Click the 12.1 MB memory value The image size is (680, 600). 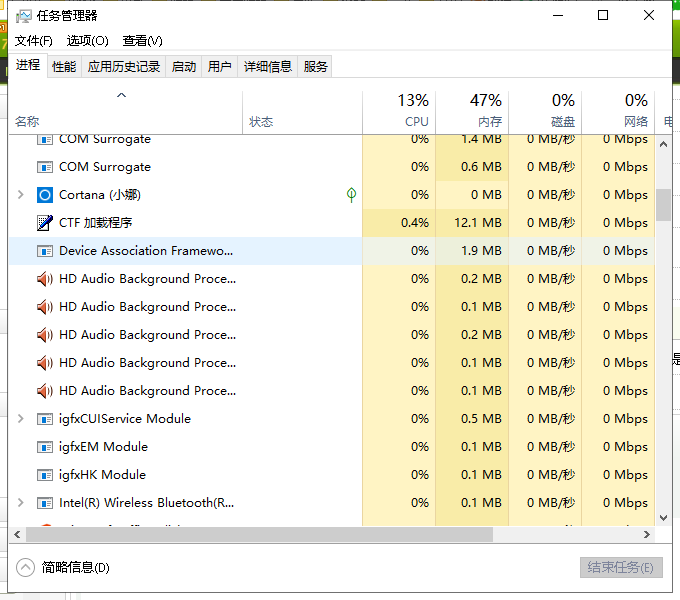(x=478, y=223)
